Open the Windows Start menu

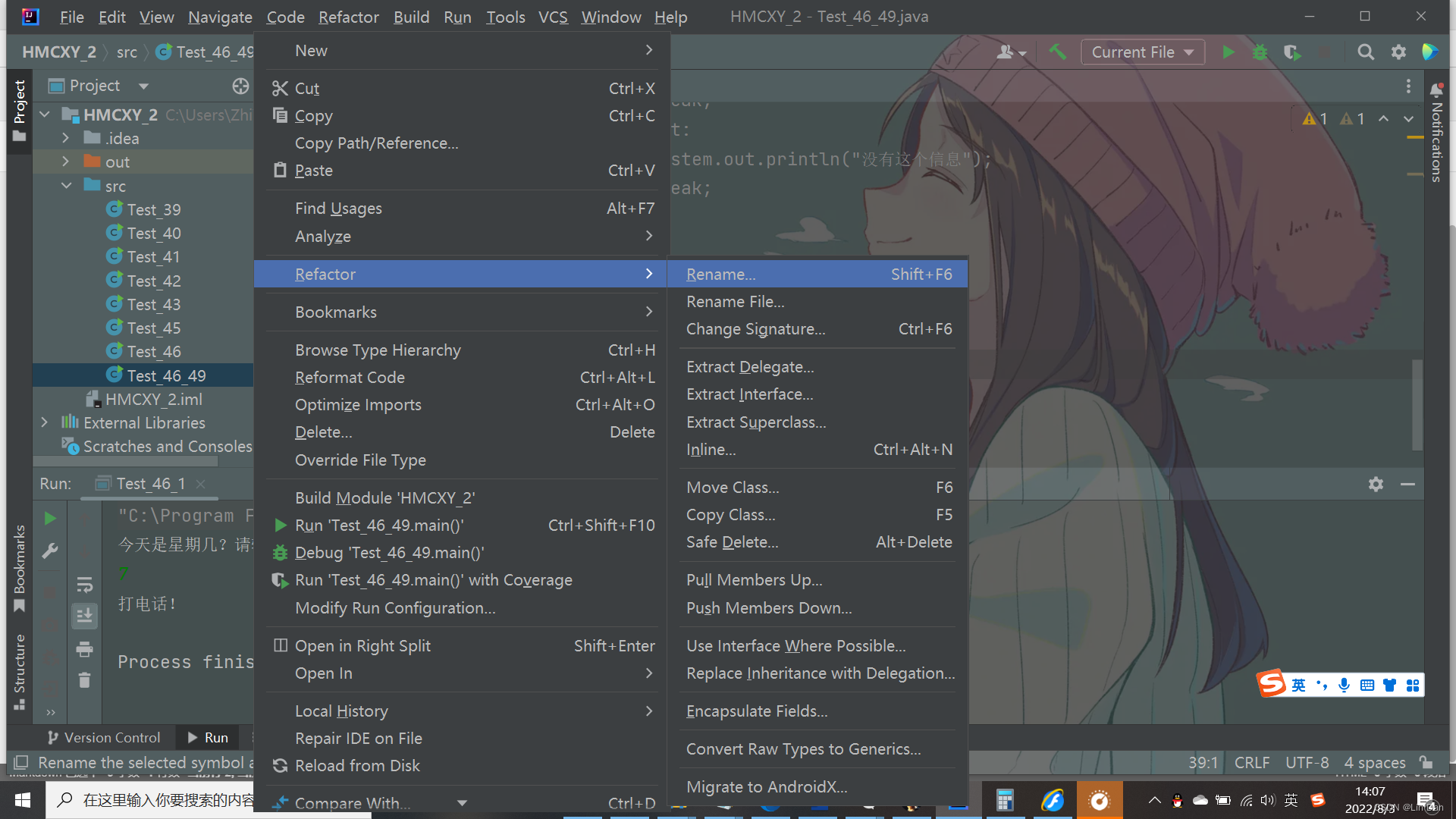pyautogui.click(x=23, y=800)
